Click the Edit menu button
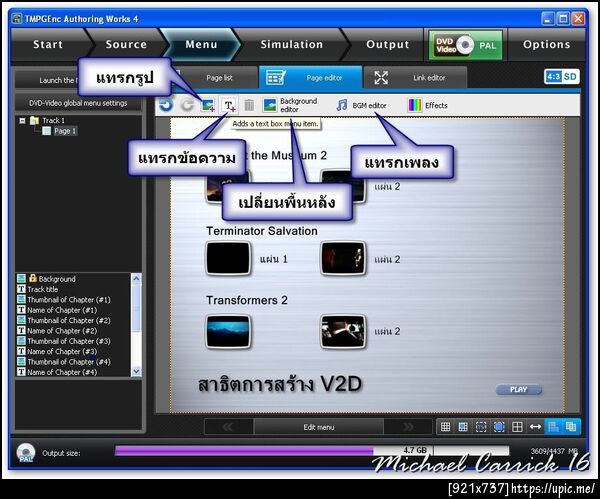The width and height of the screenshot is (600, 499). click(x=318, y=427)
